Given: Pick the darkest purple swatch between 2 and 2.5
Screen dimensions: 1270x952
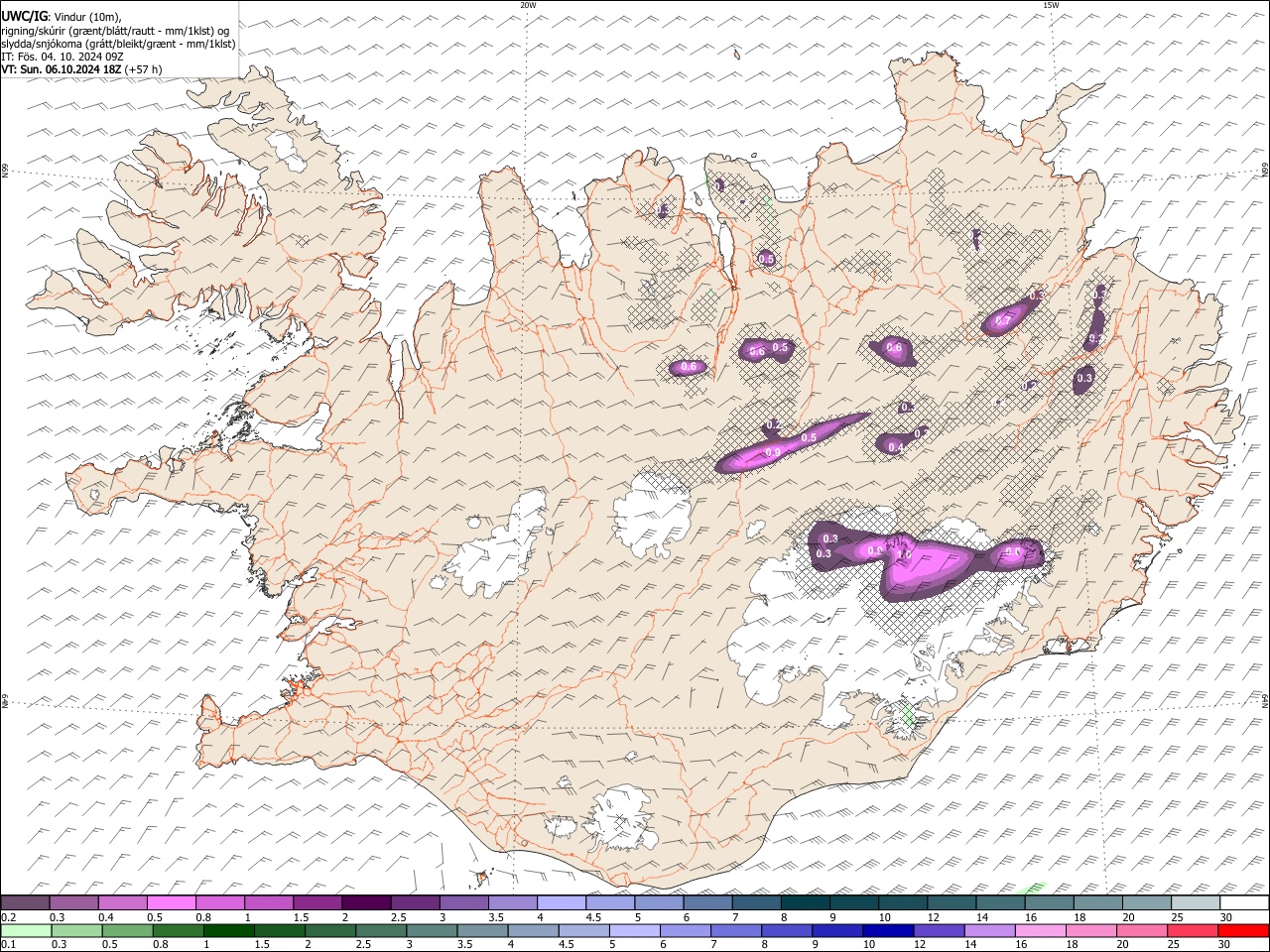Looking at the screenshot, I should [366, 903].
